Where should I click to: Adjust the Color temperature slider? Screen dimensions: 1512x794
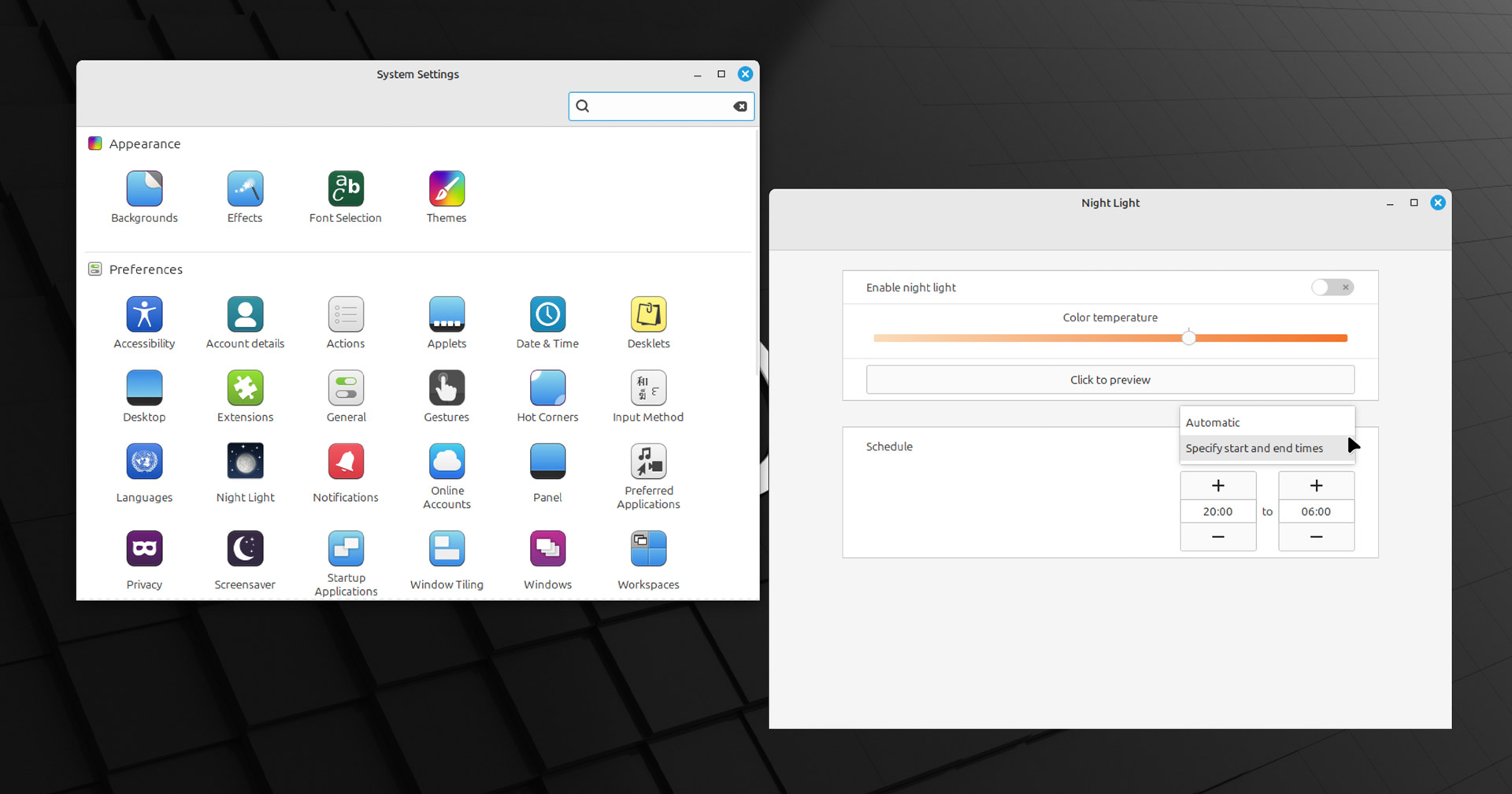tap(1110, 338)
